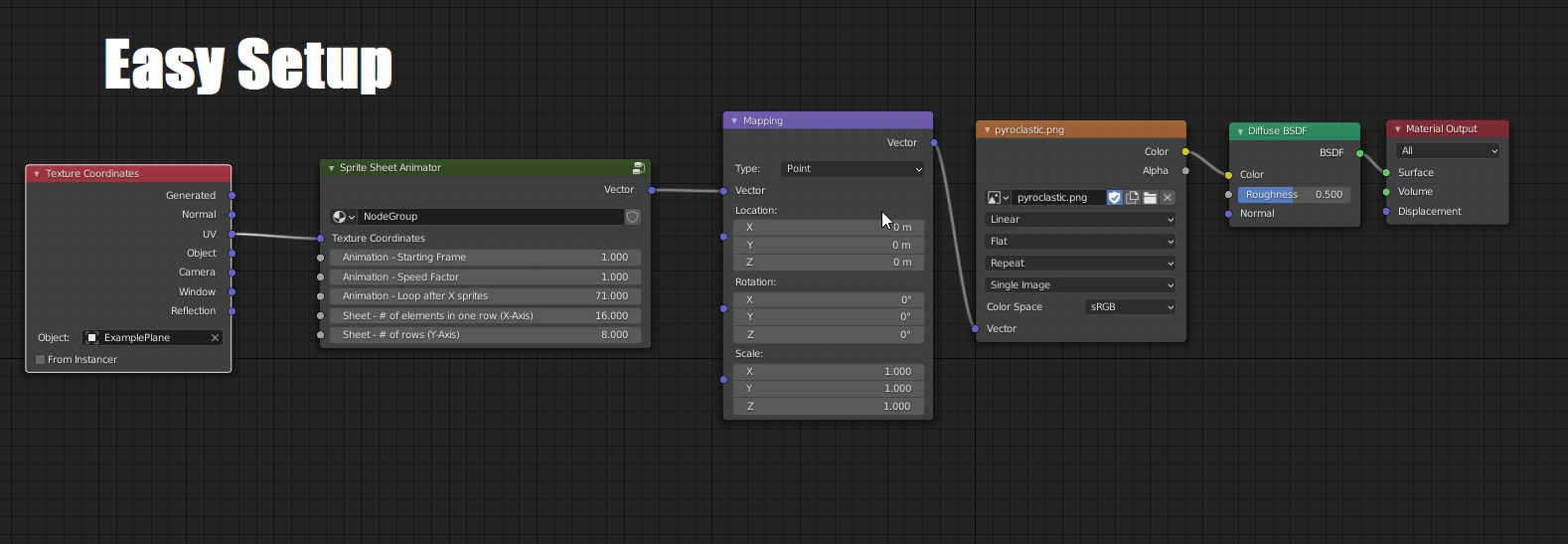
Task: Click the Normal output socket on Texture Coordinates
Action: click(x=232, y=215)
